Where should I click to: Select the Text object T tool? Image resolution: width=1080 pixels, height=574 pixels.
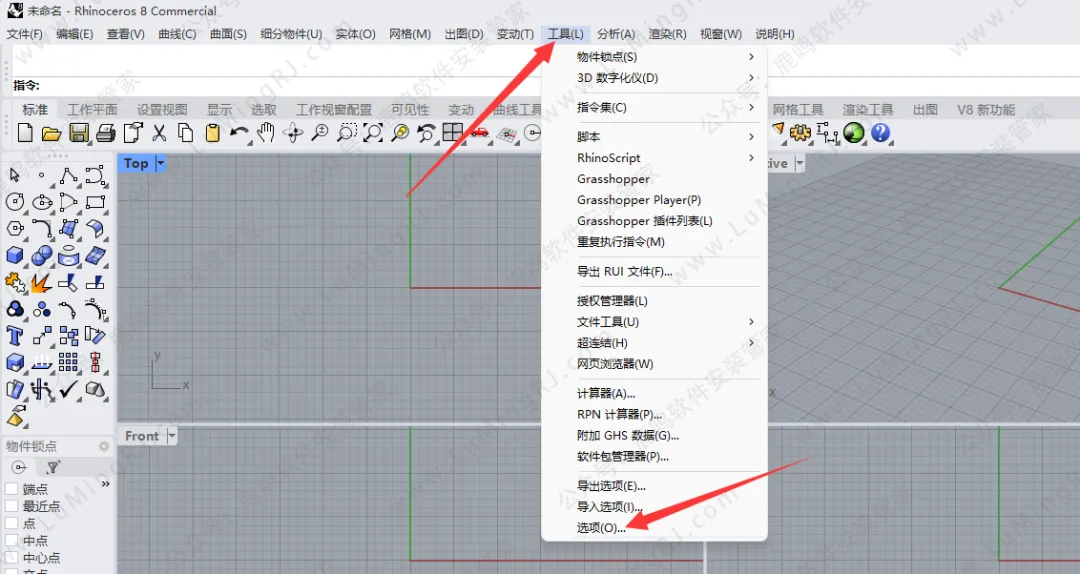[14, 336]
